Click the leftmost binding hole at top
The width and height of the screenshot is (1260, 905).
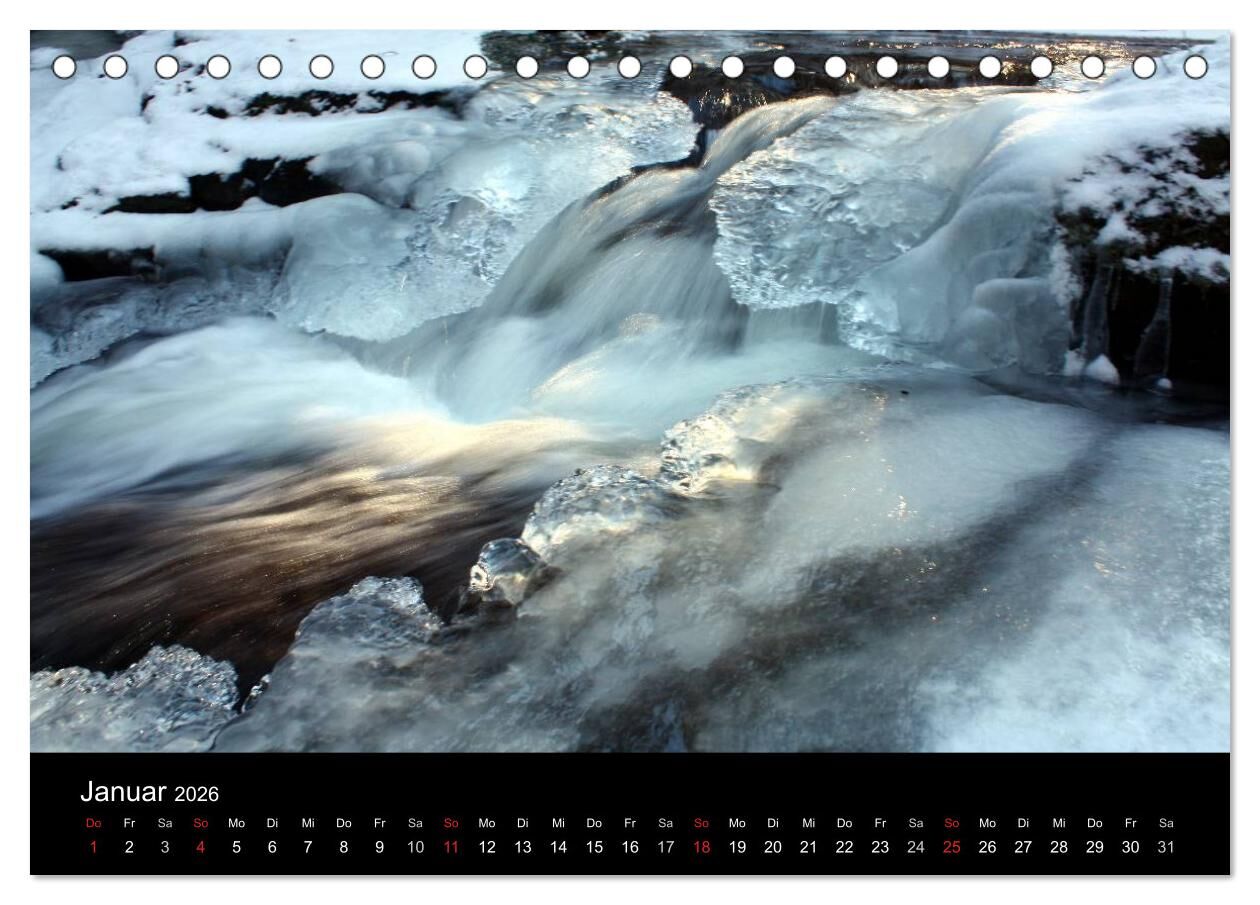(x=64, y=67)
